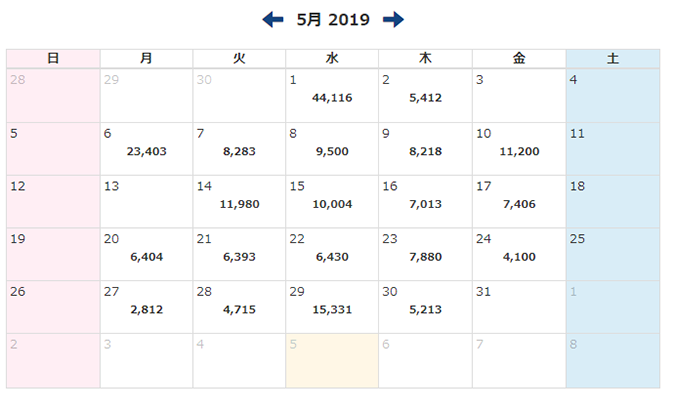
Task: Select Saturday May 4 cell
Action: click(x=612, y=96)
